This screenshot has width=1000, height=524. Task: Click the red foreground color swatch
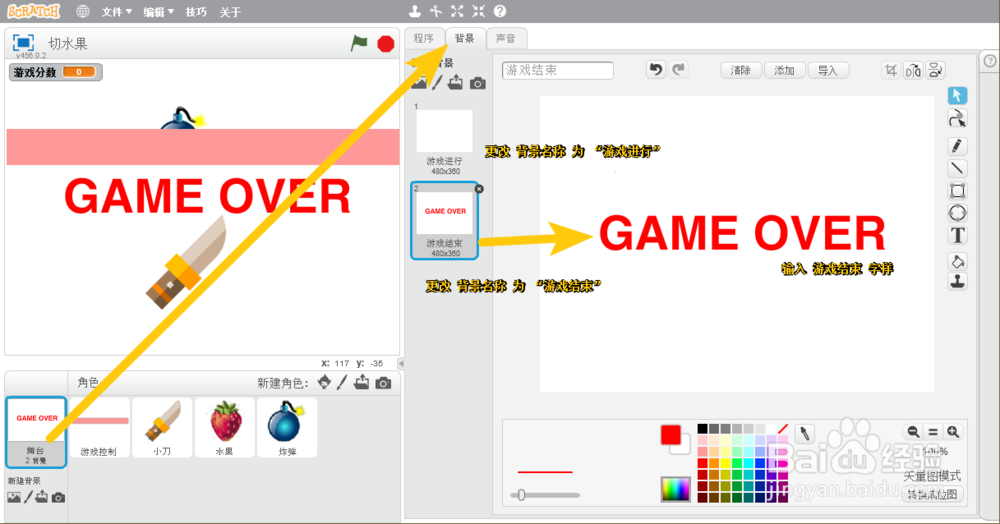point(670,435)
